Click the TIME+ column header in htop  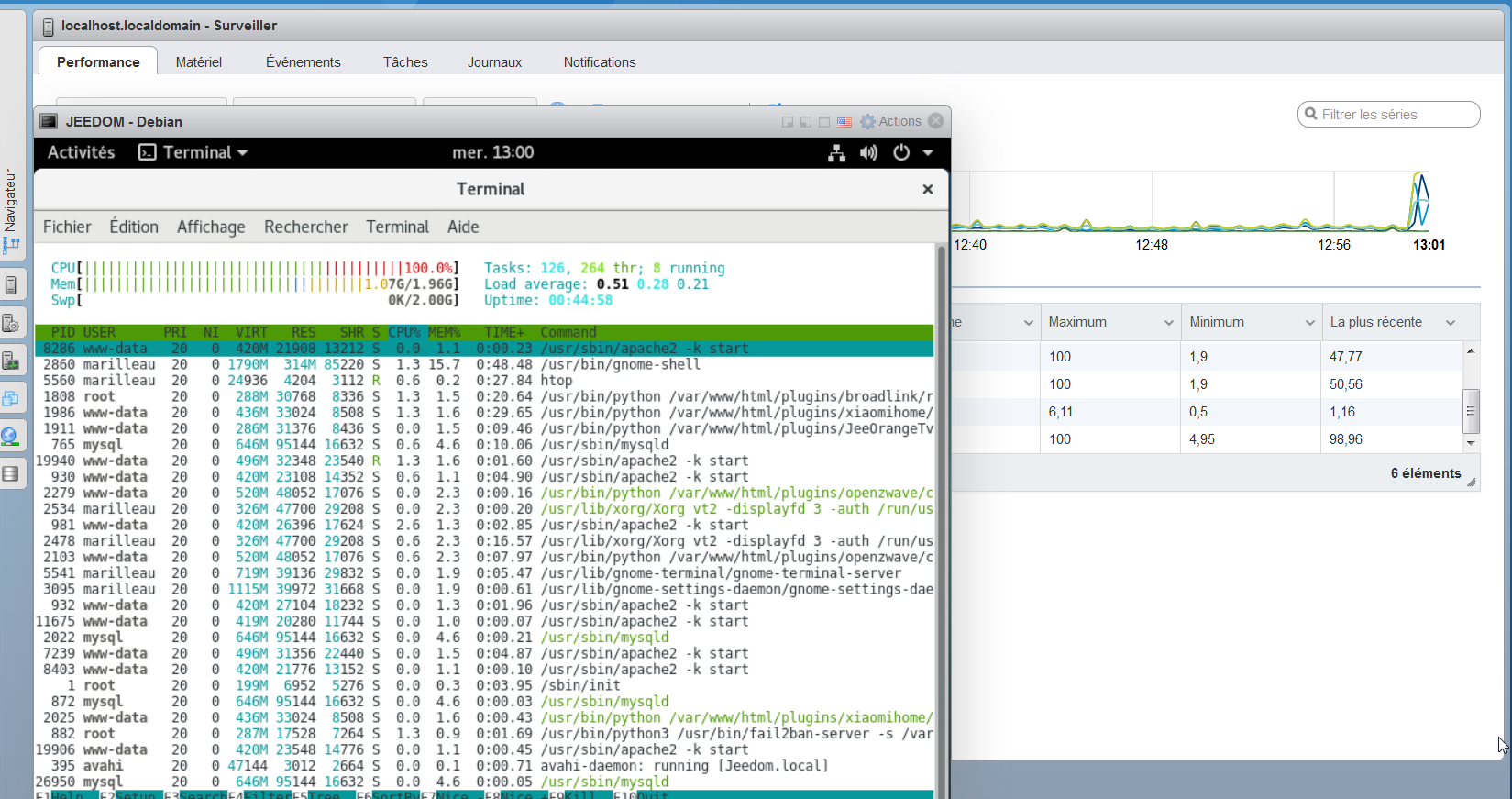(x=504, y=332)
